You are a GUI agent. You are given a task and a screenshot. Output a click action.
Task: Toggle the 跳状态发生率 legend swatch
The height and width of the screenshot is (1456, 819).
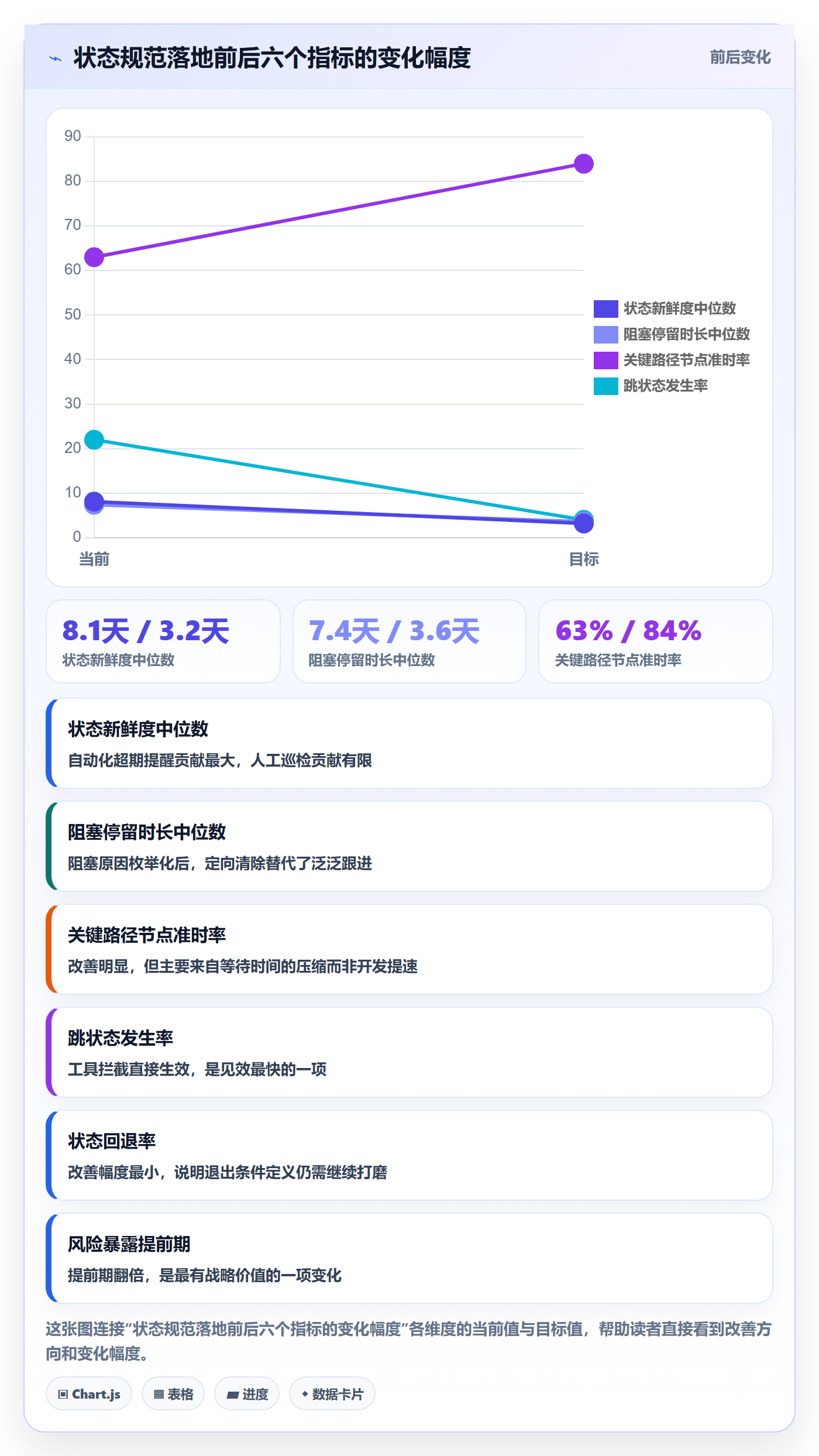tap(605, 386)
